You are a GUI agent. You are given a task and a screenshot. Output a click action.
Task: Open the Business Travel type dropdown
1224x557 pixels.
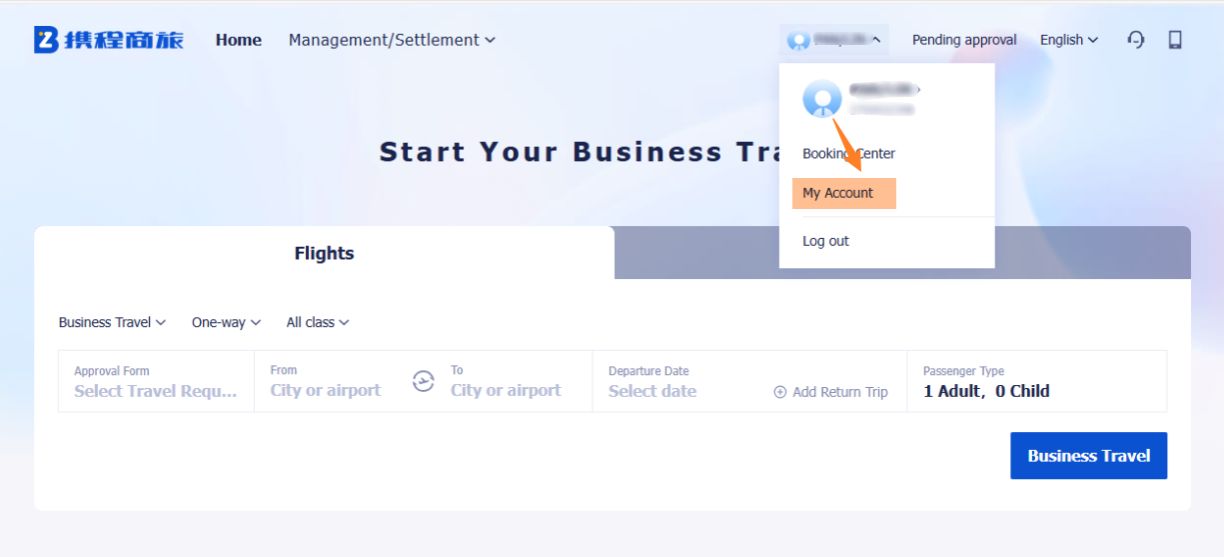point(112,322)
